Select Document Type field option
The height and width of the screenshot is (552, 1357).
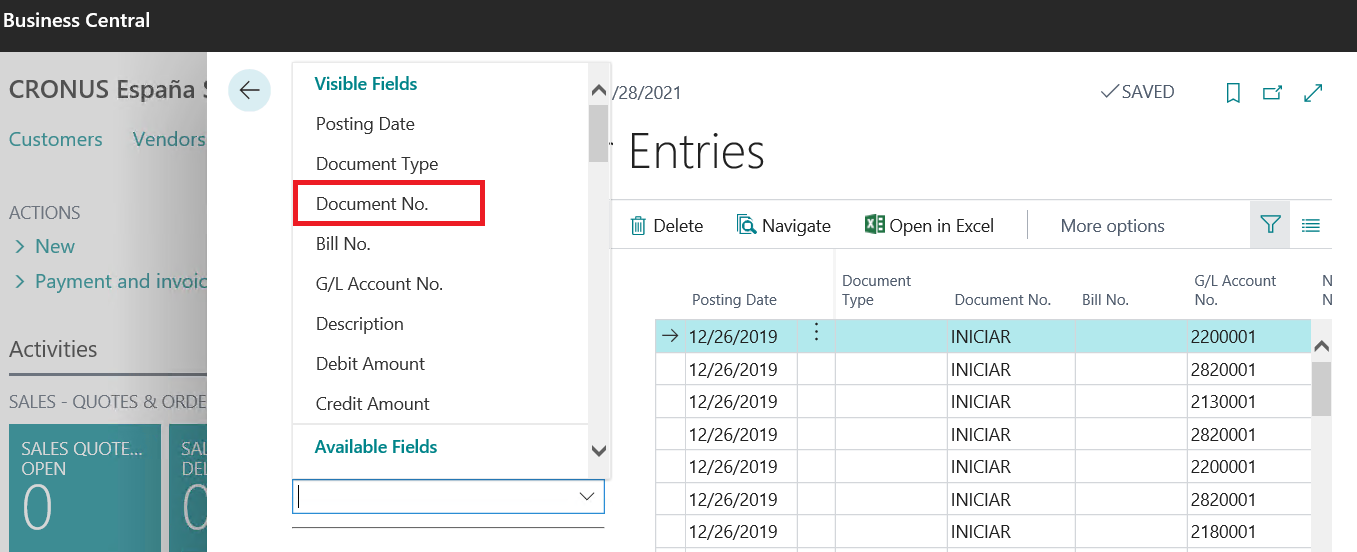(x=377, y=164)
